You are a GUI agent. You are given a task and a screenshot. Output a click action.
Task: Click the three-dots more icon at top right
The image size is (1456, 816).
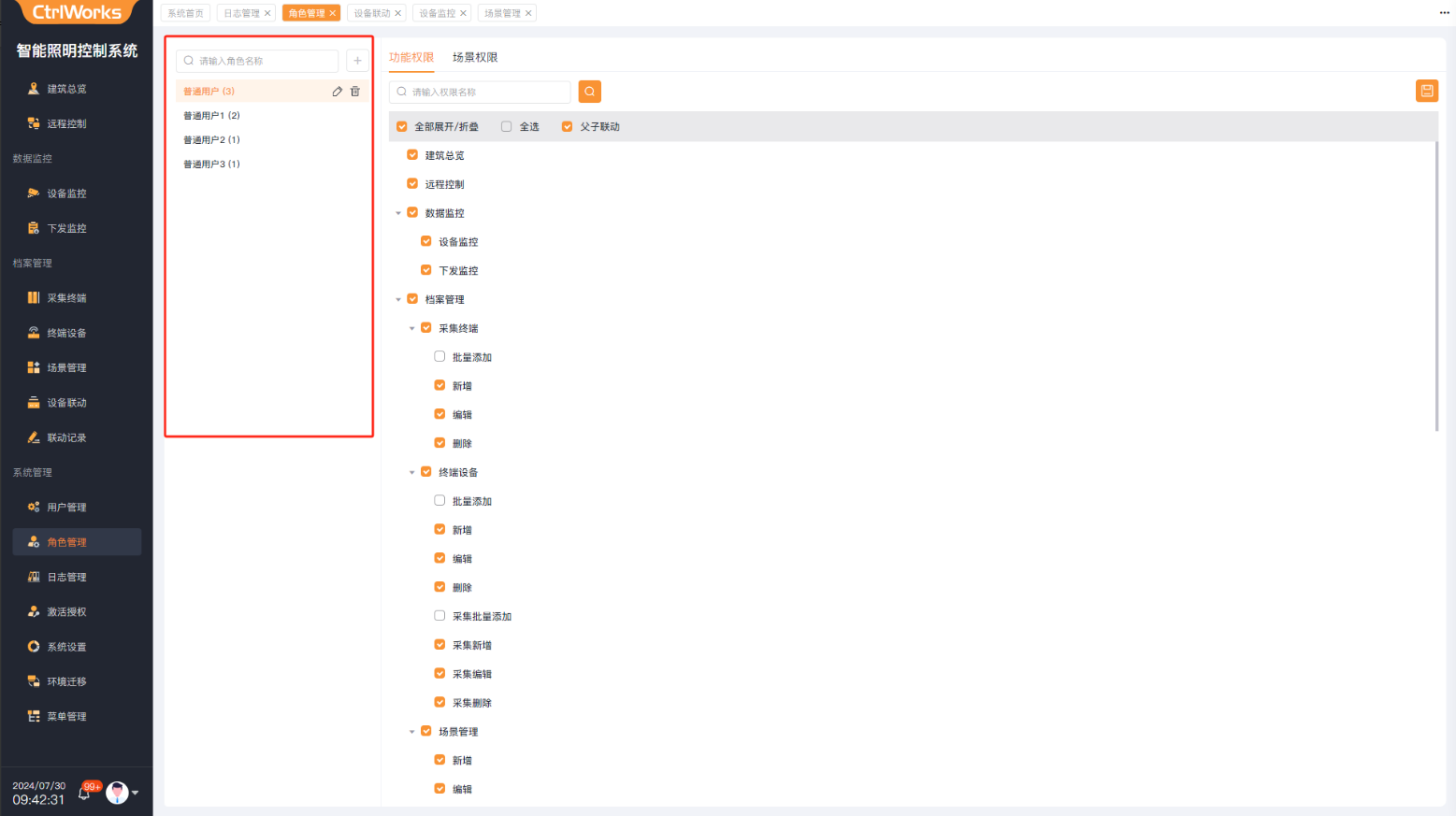[1444, 13]
